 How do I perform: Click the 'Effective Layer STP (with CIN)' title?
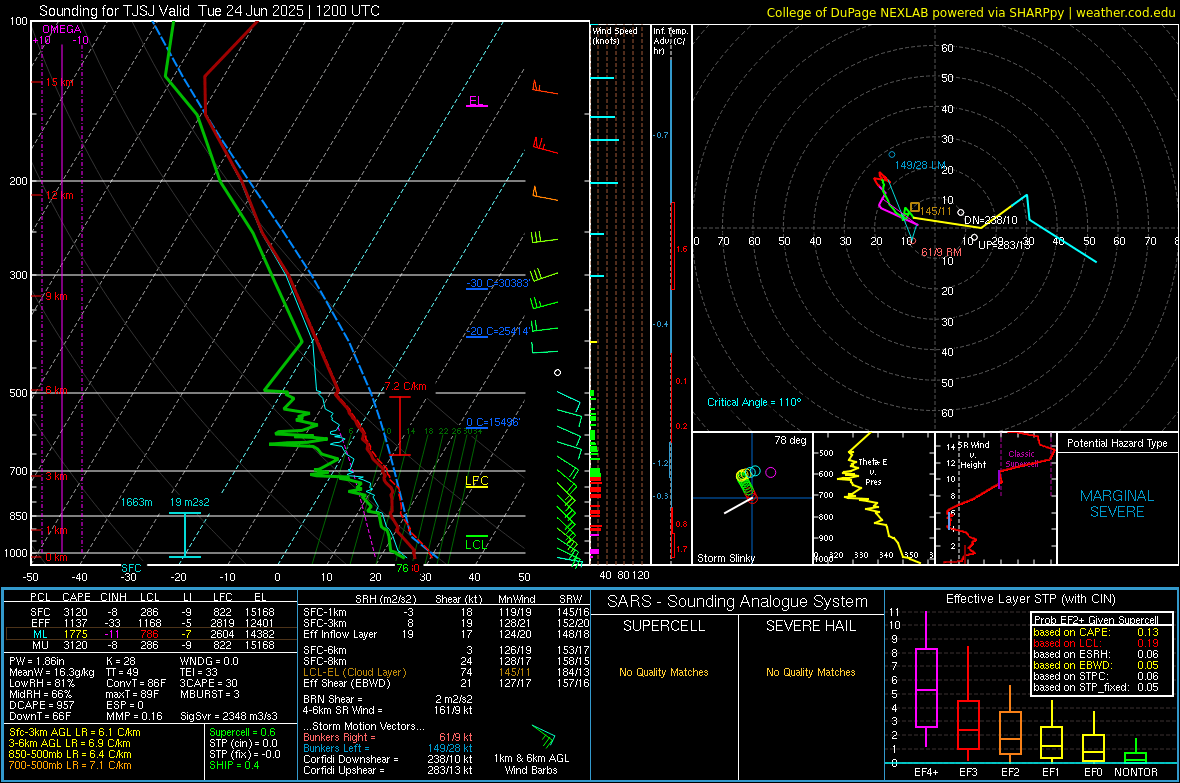point(1030,599)
